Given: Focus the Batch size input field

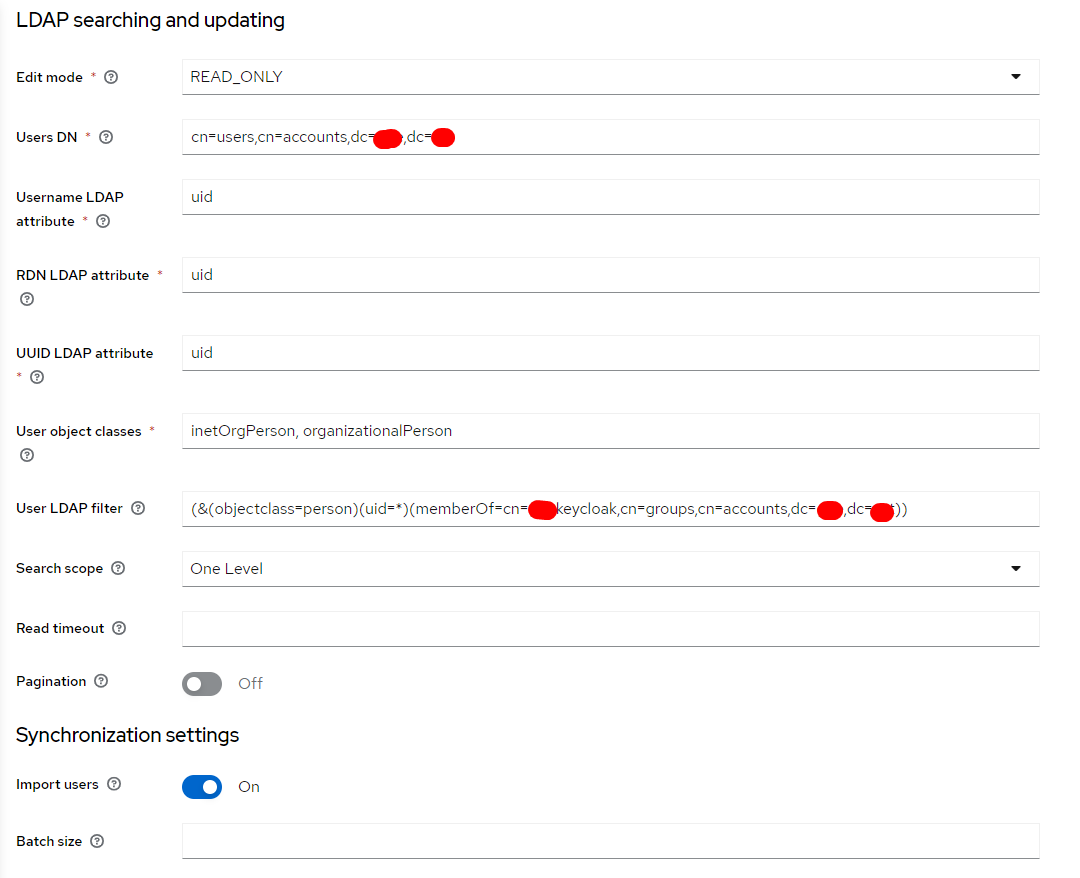Looking at the screenshot, I should pos(610,841).
